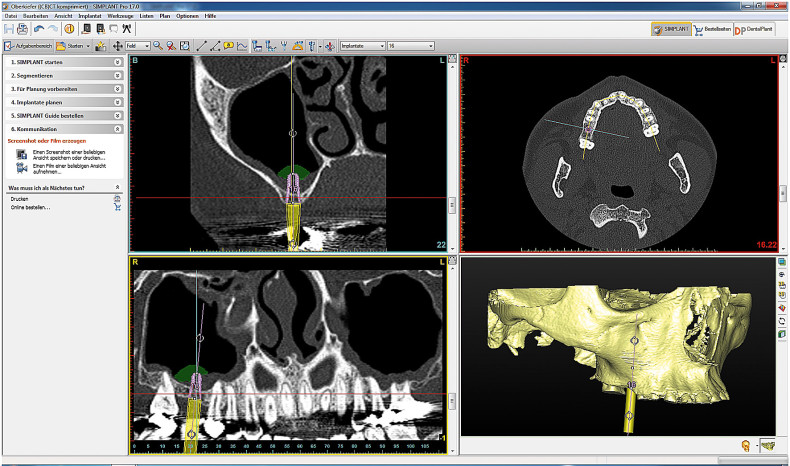Select the magnifier zoom tool
The image size is (790, 466).
(x=158, y=46)
